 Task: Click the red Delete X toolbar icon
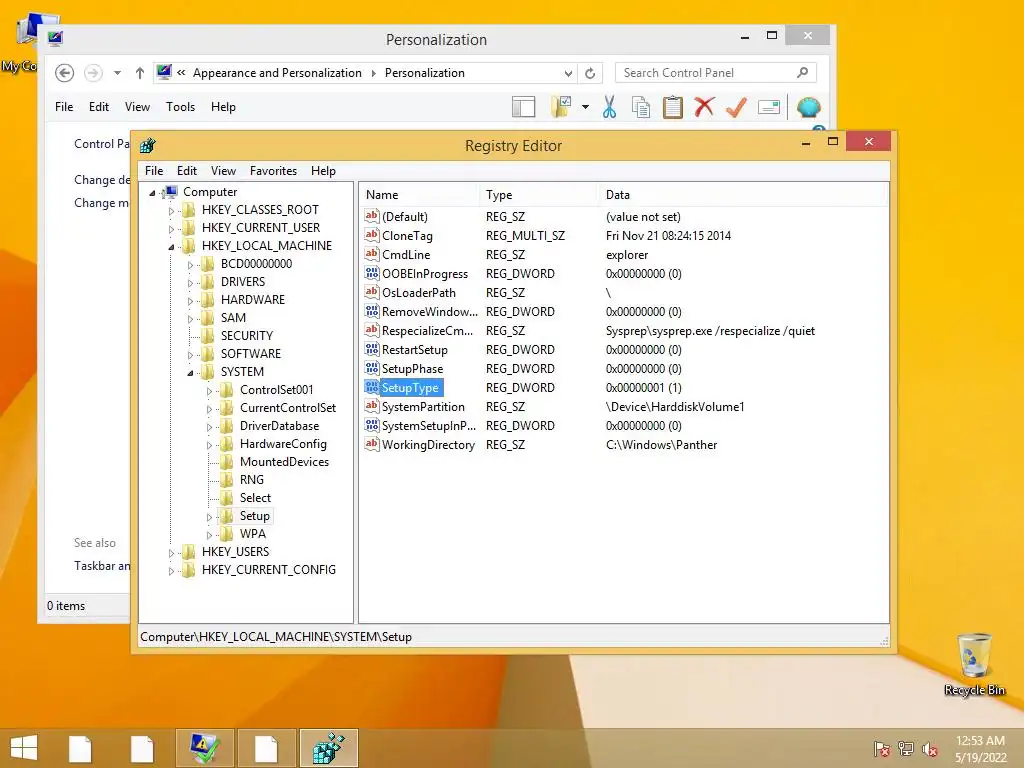pos(704,107)
